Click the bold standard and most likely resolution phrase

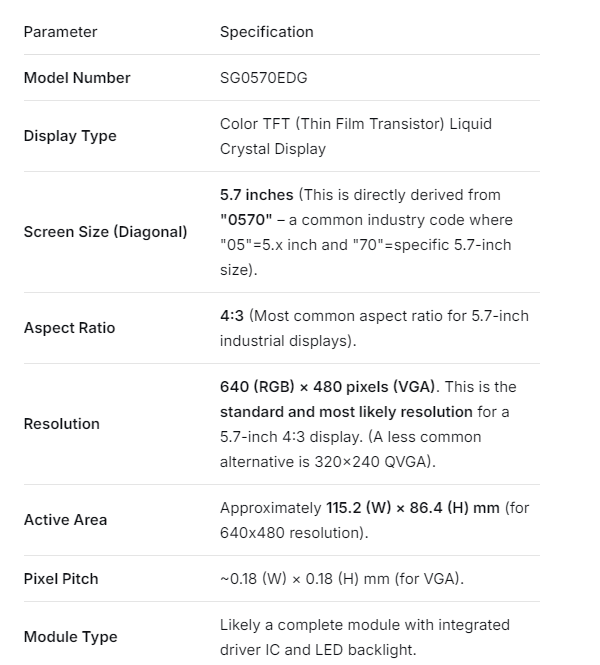346,412
